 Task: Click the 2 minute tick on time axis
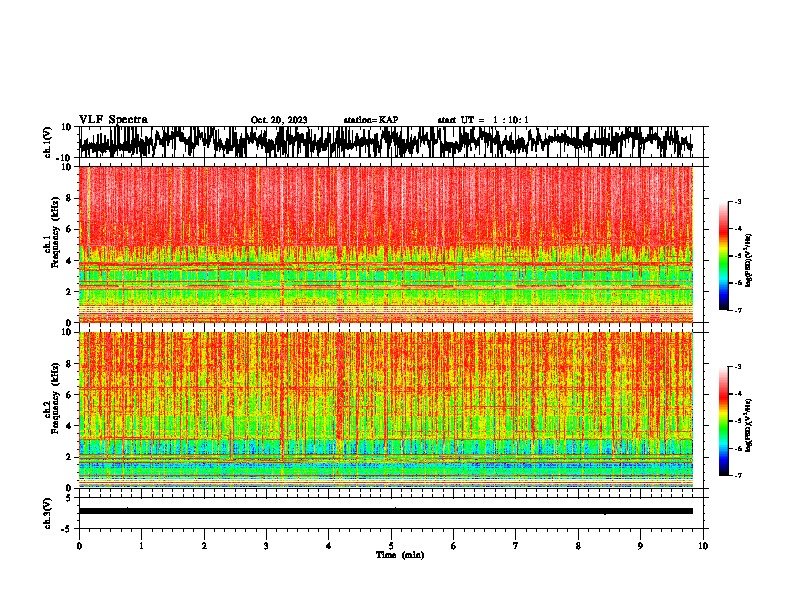[x=204, y=546]
